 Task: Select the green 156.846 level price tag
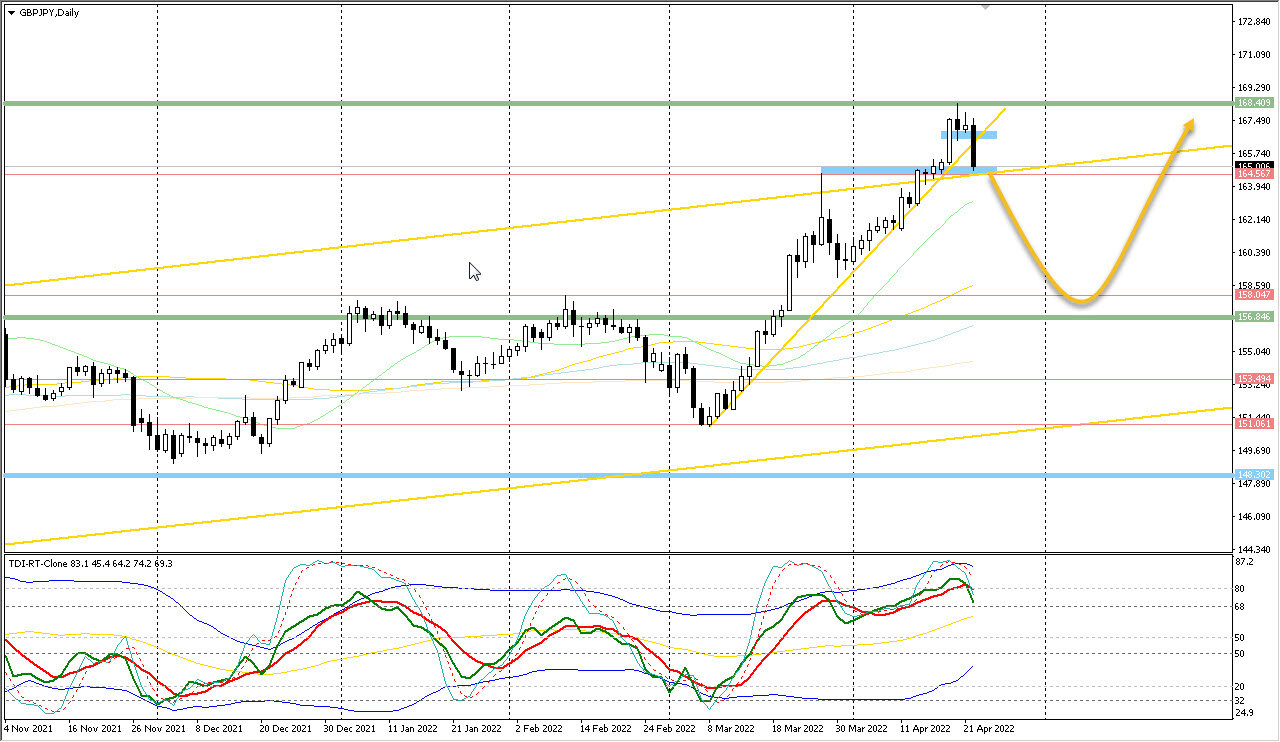[1254, 317]
